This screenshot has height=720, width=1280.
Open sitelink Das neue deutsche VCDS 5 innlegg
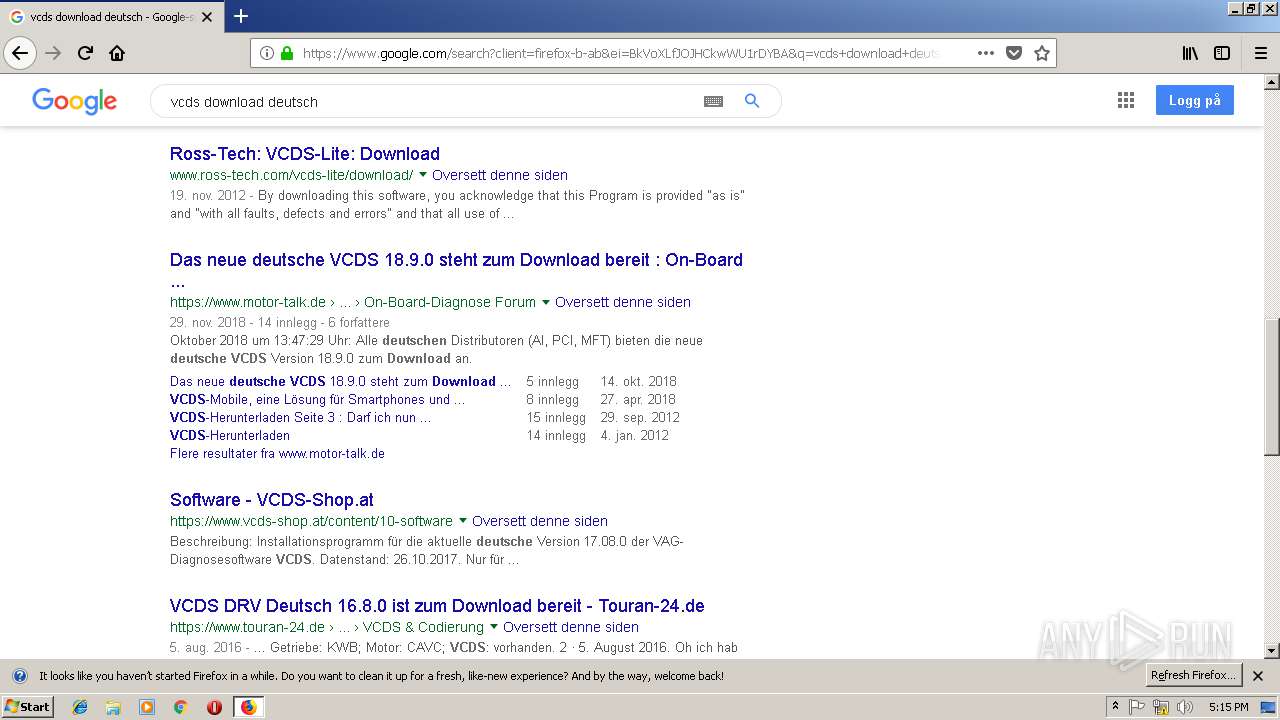pyautogui.click(x=341, y=381)
